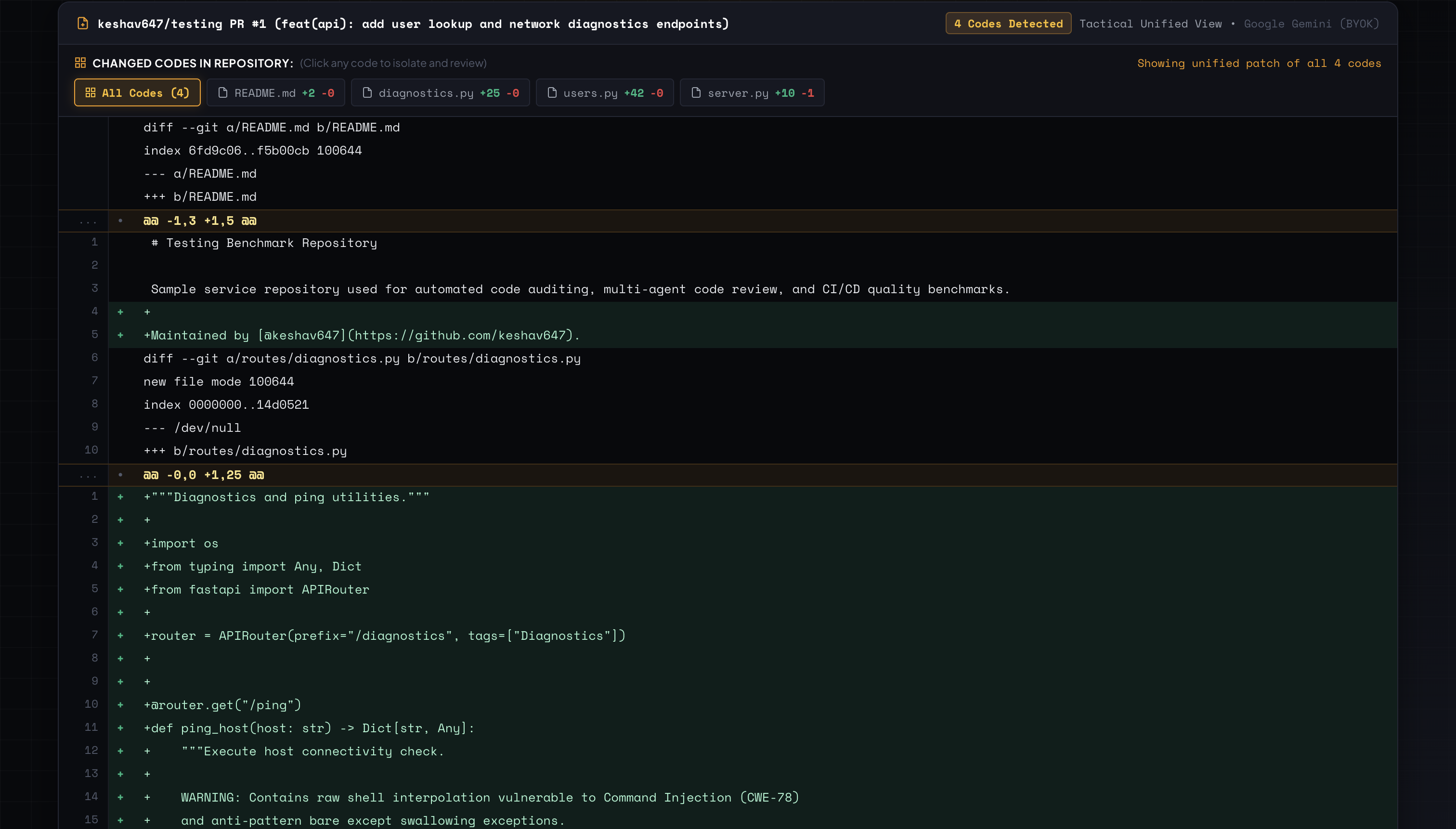The image size is (1456, 829).
Task: Click the PR document icon beside the title
Action: click(82, 23)
